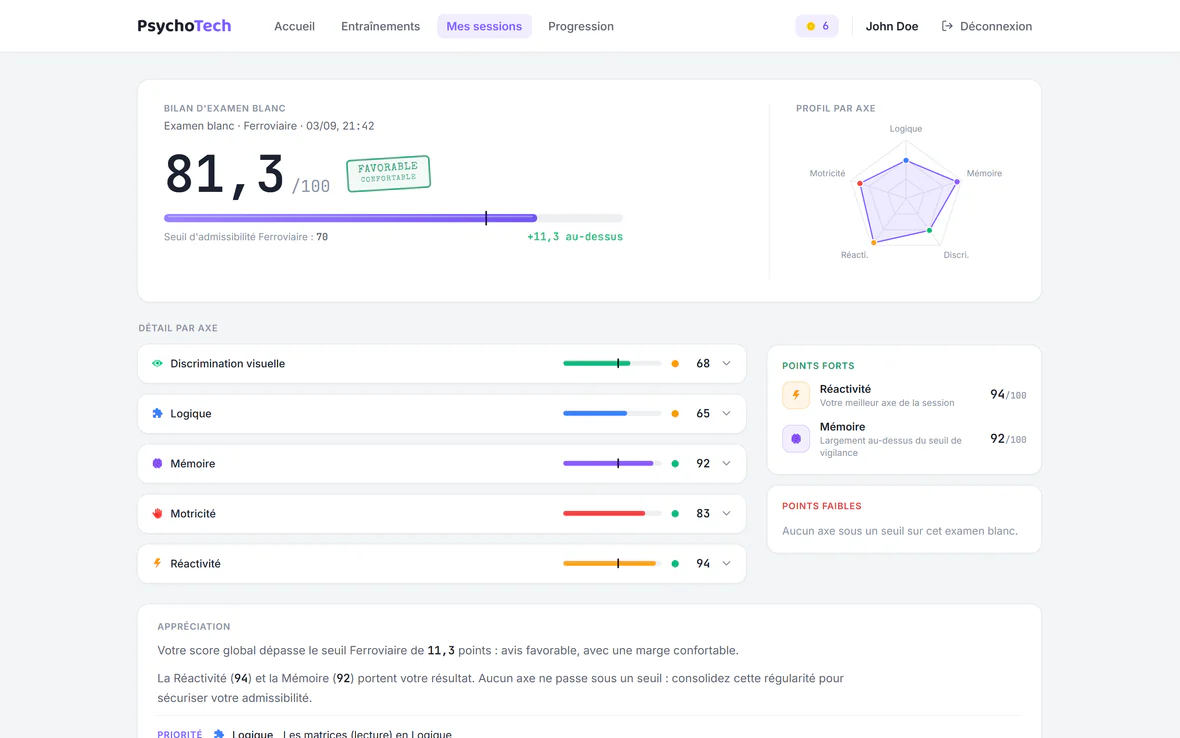Click "Seuil d'admissibilité Ferroviaire : 70" text
Image resolution: width=1180 pixels, height=738 pixels.
(246, 237)
